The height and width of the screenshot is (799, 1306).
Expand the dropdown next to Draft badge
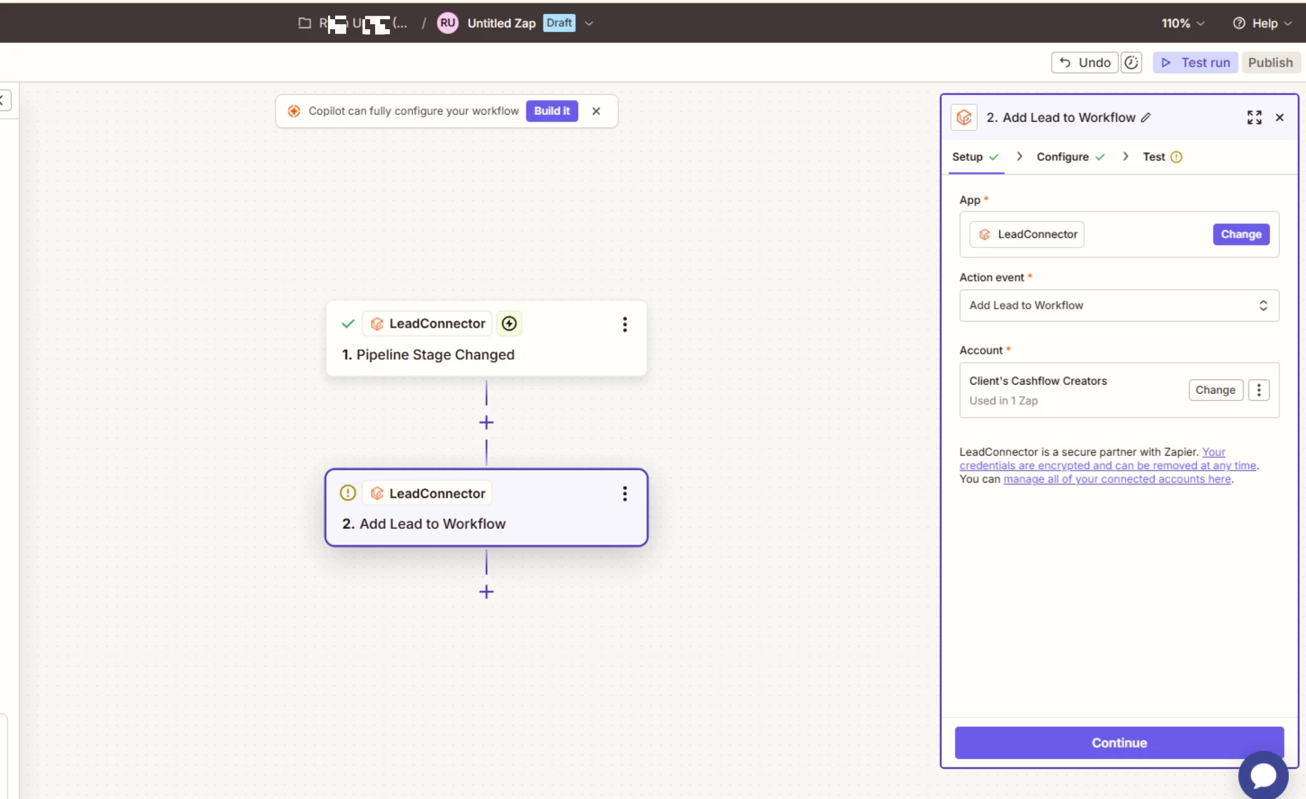(x=589, y=23)
